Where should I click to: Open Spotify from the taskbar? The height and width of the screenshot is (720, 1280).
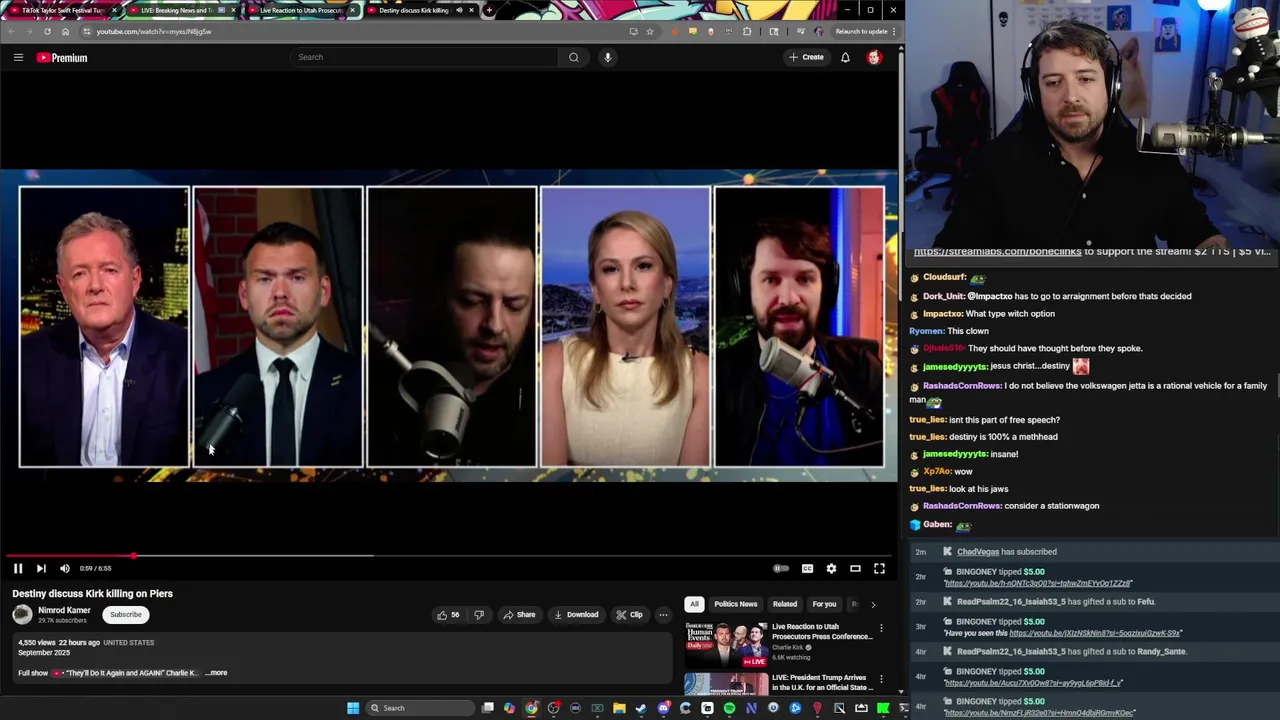pyautogui.click(x=729, y=708)
